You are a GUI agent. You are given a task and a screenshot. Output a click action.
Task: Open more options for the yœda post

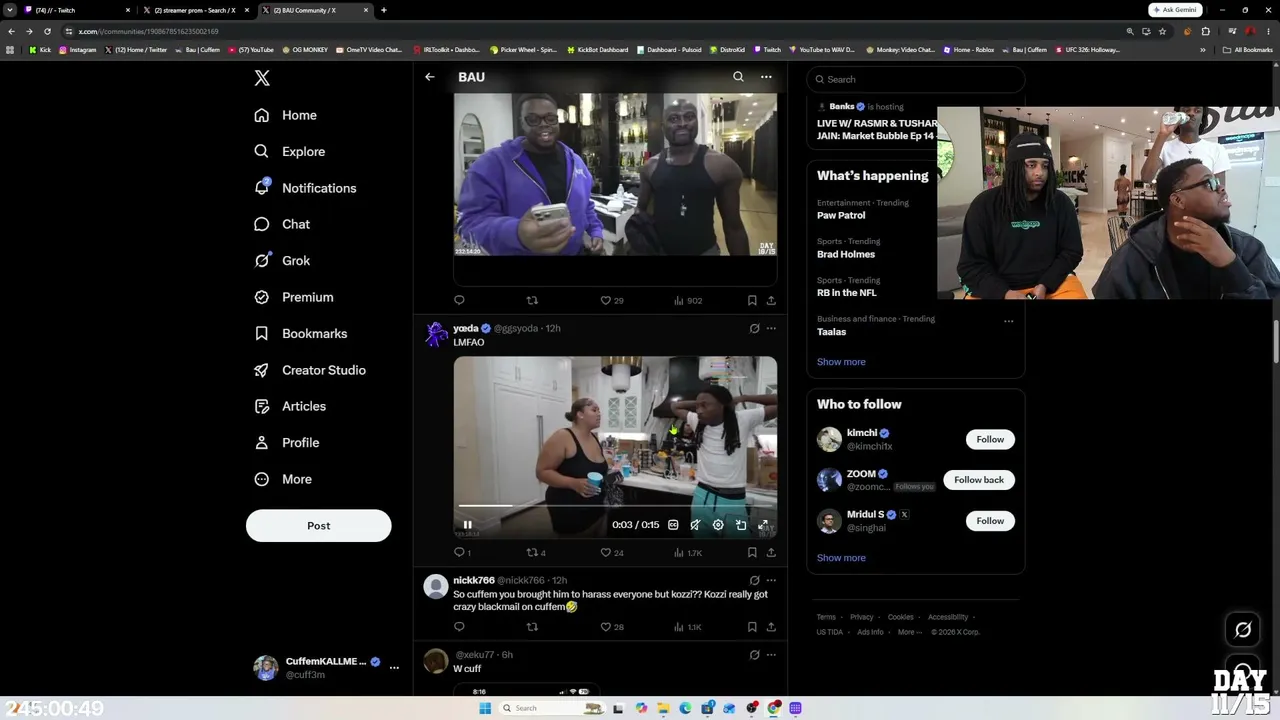(771, 328)
